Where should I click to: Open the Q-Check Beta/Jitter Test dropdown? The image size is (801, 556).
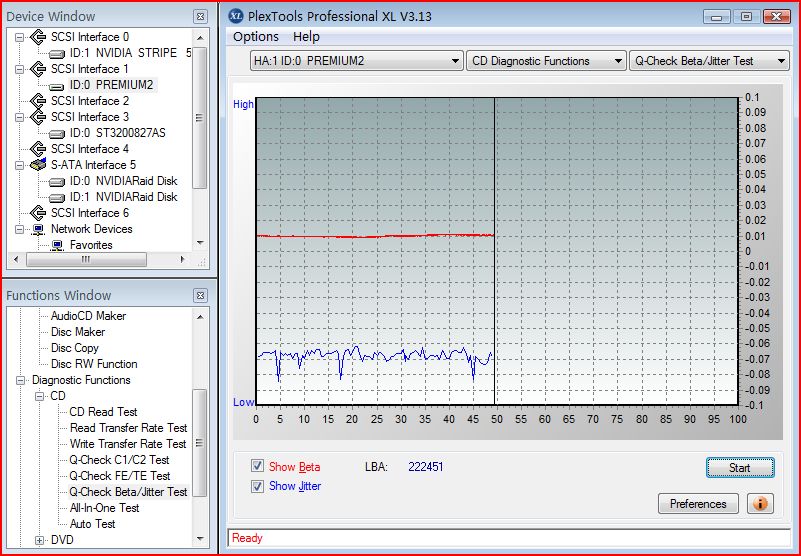pos(710,61)
